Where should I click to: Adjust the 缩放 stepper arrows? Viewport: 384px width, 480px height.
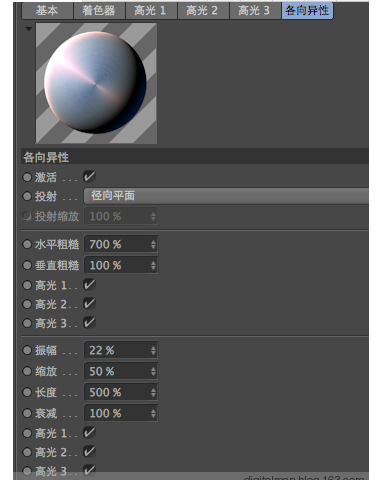(x=153, y=371)
